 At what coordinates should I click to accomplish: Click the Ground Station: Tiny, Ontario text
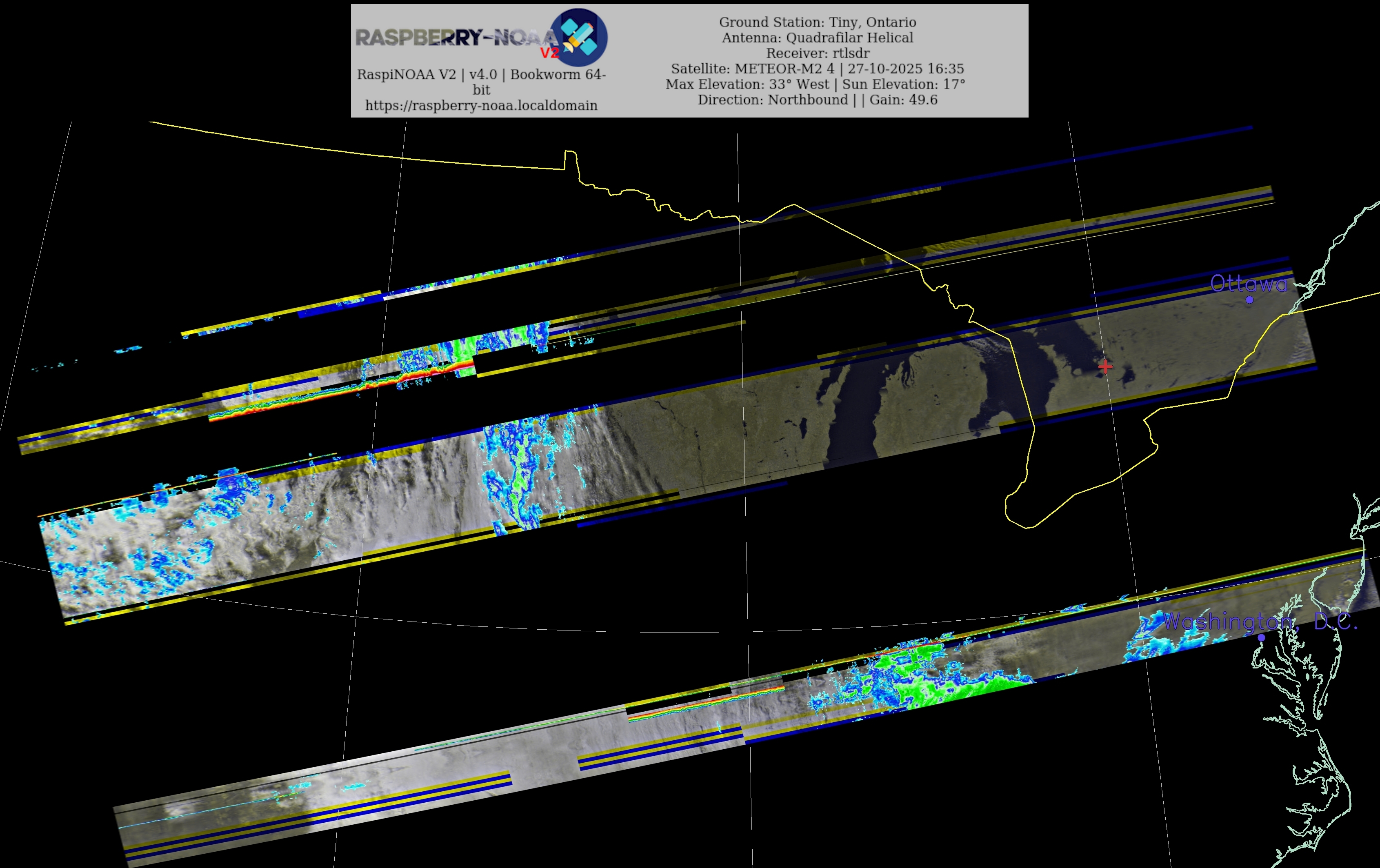(817, 22)
